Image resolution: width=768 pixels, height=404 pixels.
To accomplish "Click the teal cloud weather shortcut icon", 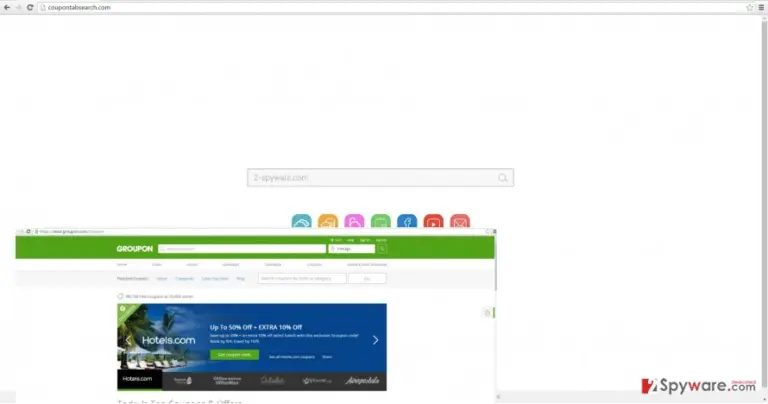I will 301,221.
